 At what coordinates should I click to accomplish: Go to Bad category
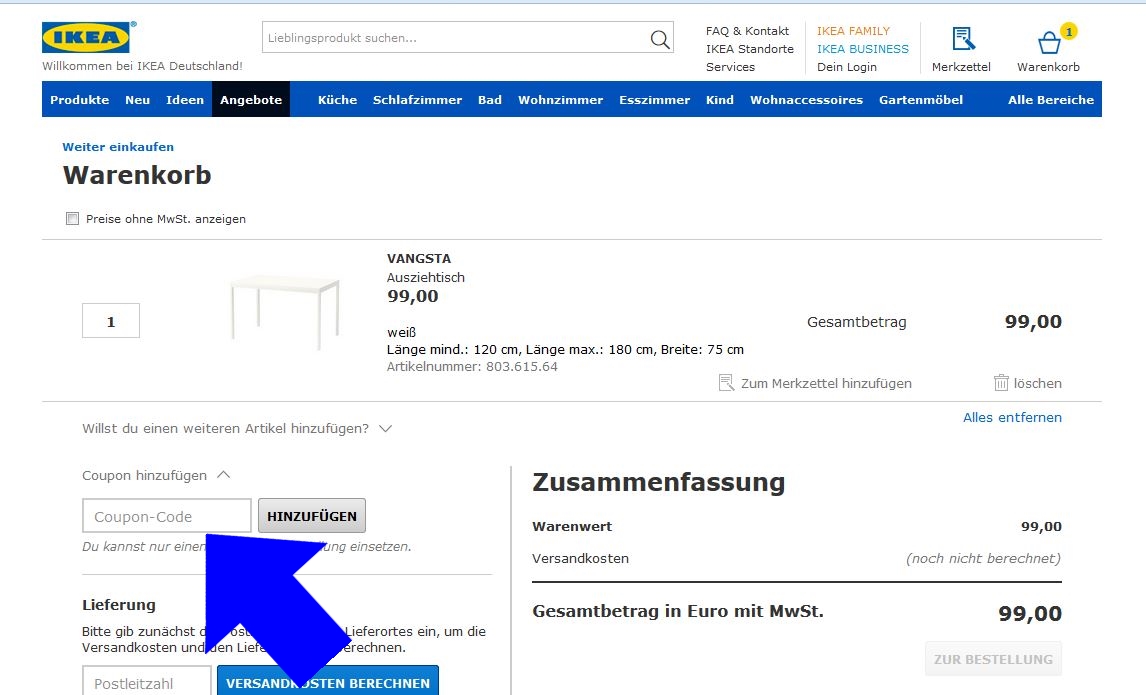coord(490,100)
